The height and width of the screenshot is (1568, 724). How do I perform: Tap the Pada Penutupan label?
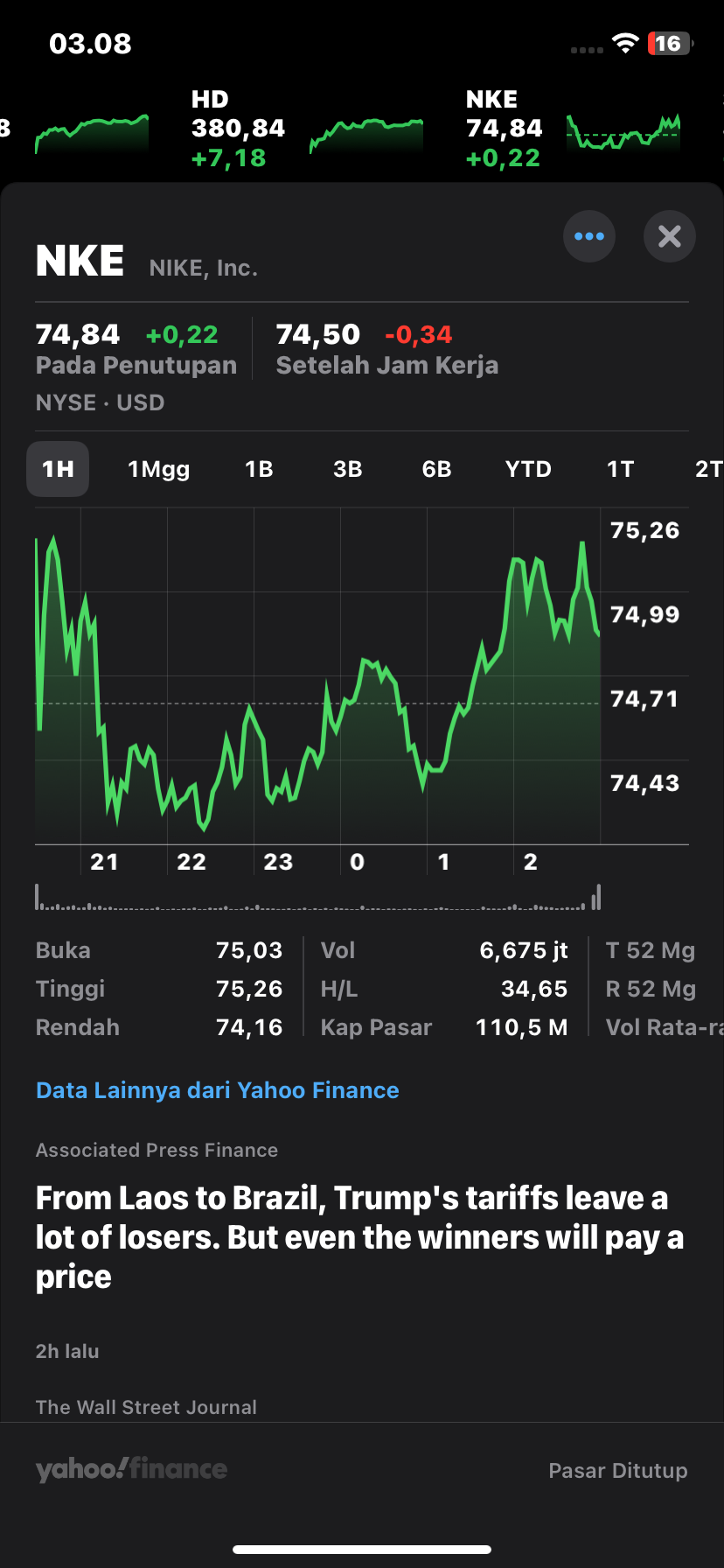click(136, 366)
